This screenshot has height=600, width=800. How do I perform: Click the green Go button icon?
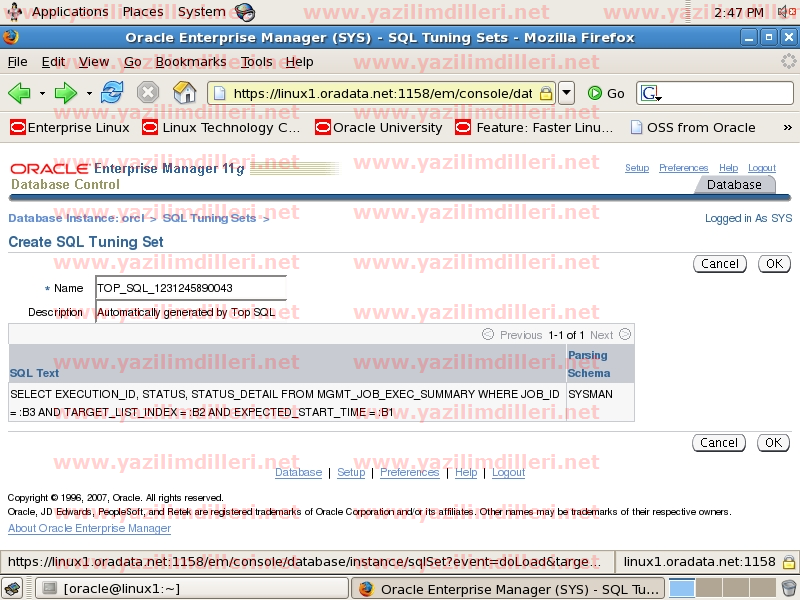click(x=595, y=93)
